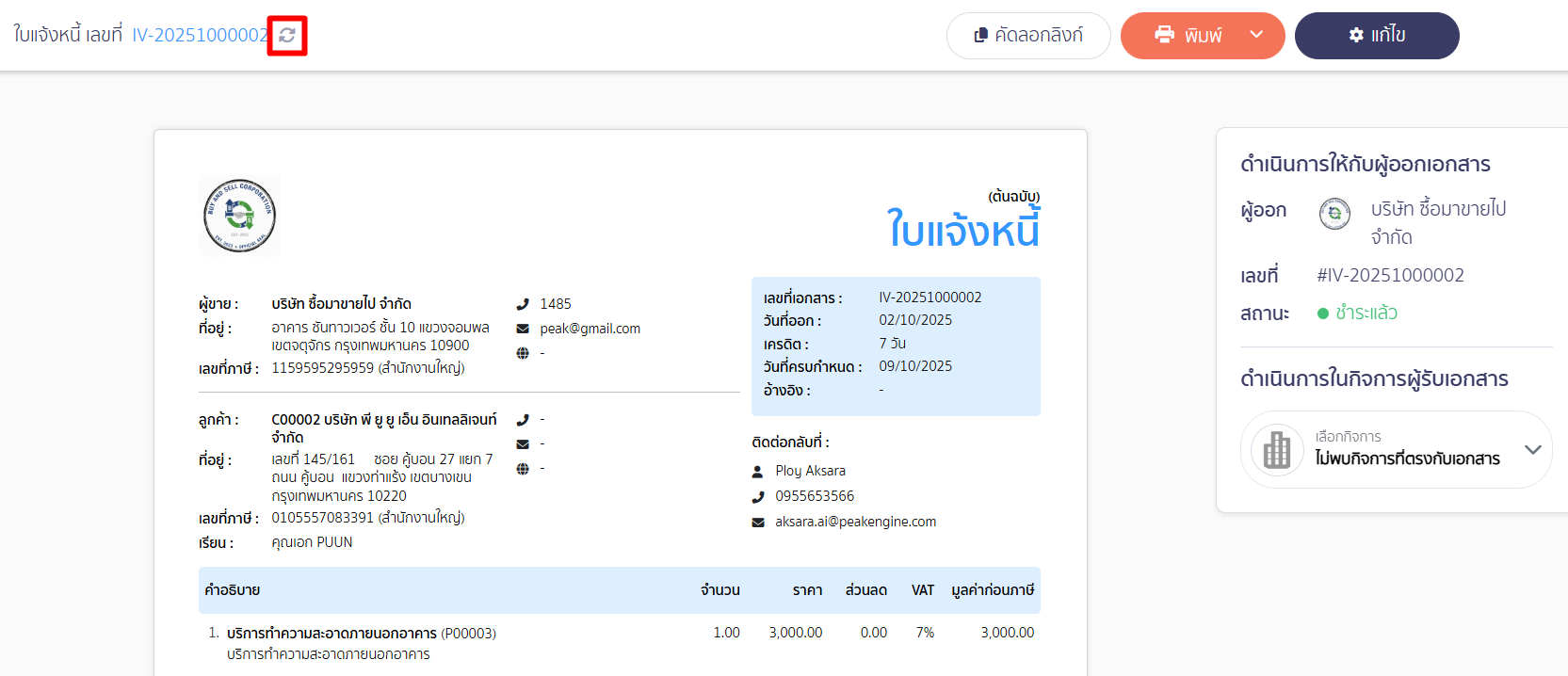Click the VAT value 7%
The image size is (1568, 676).
(925, 633)
